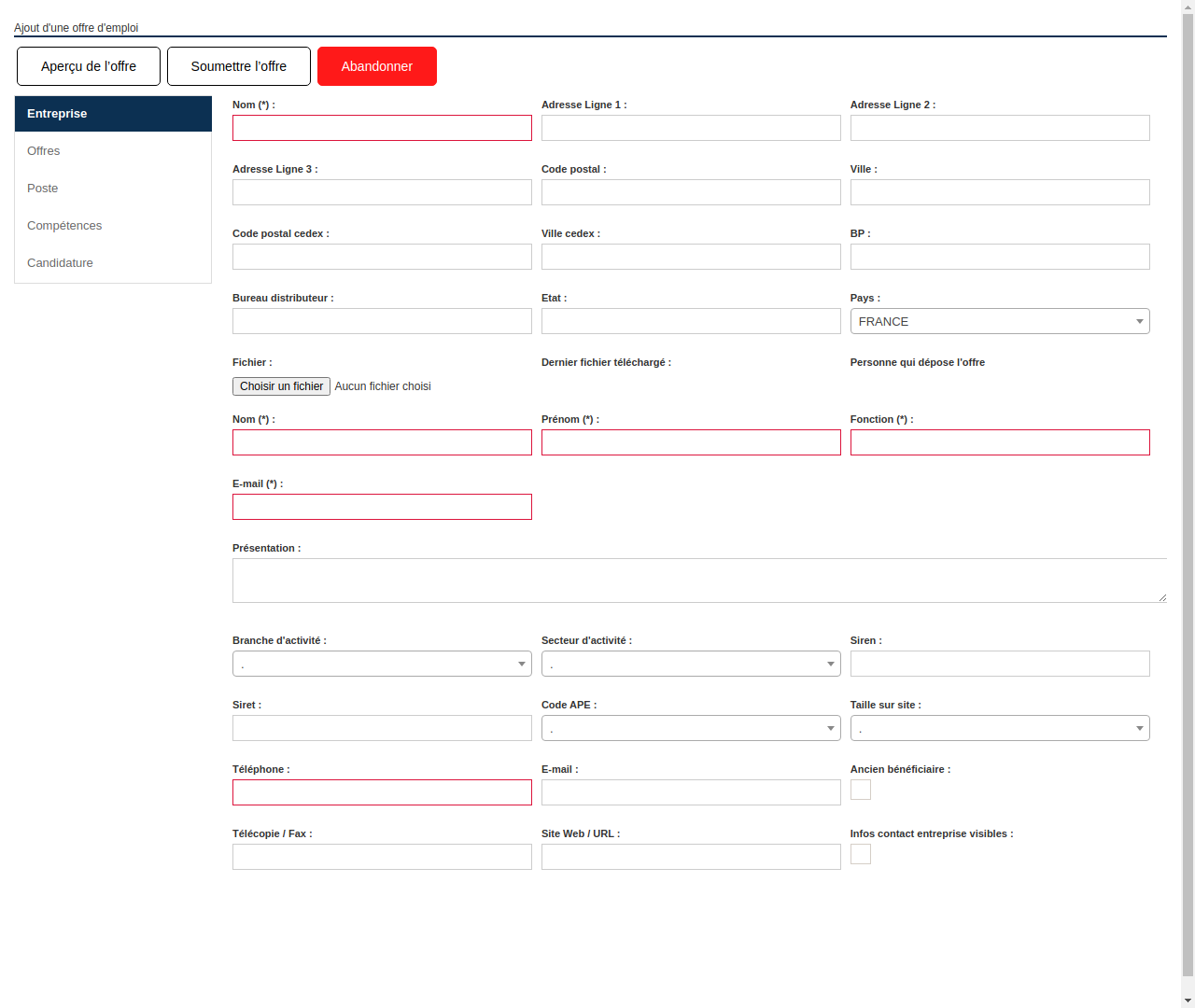Click Choisir un fichier to upload
The width and height of the screenshot is (1195, 1008).
(x=281, y=385)
